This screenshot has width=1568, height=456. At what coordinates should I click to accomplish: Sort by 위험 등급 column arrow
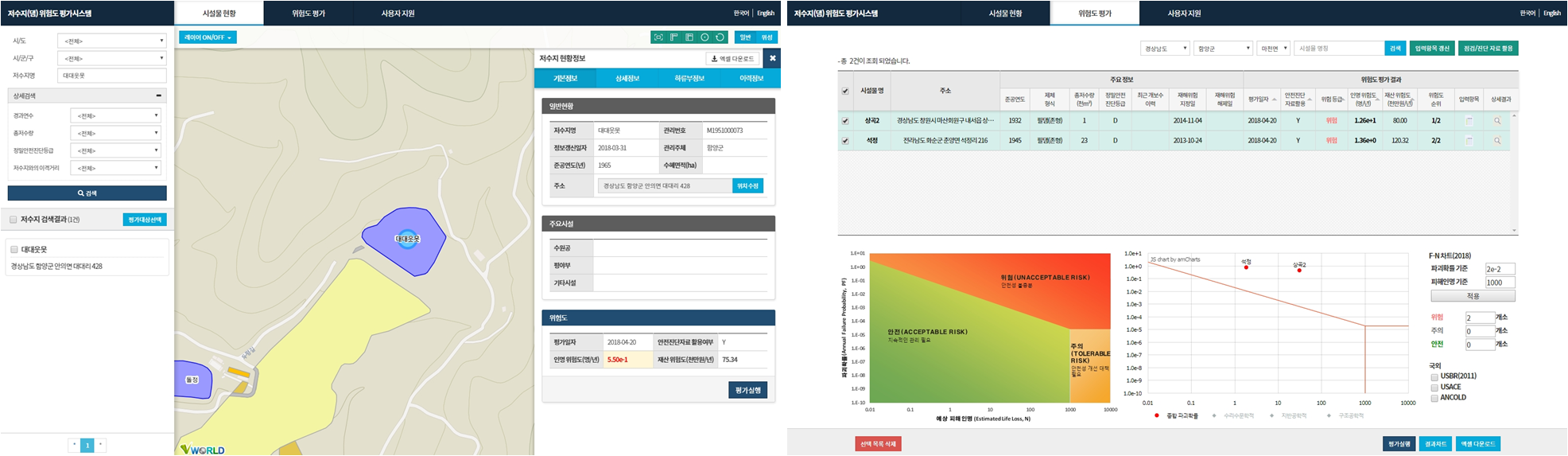point(1342,99)
